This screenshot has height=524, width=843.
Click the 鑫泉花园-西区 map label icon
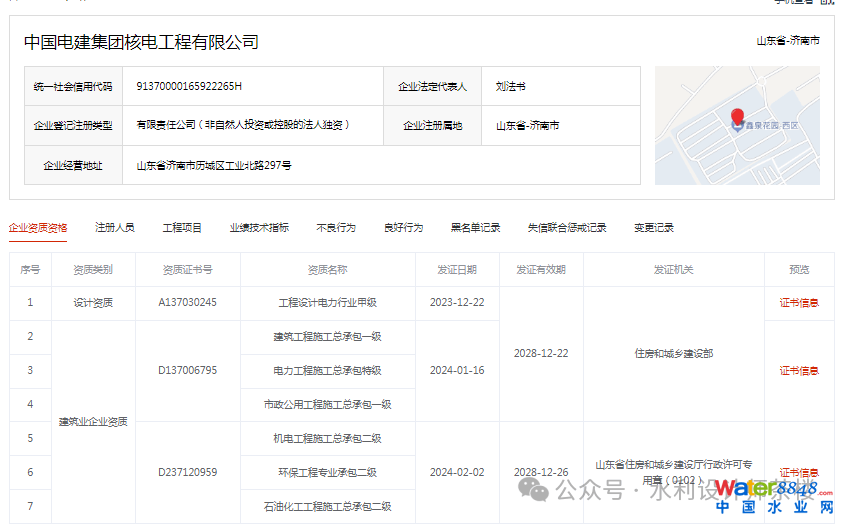click(738, 127)
